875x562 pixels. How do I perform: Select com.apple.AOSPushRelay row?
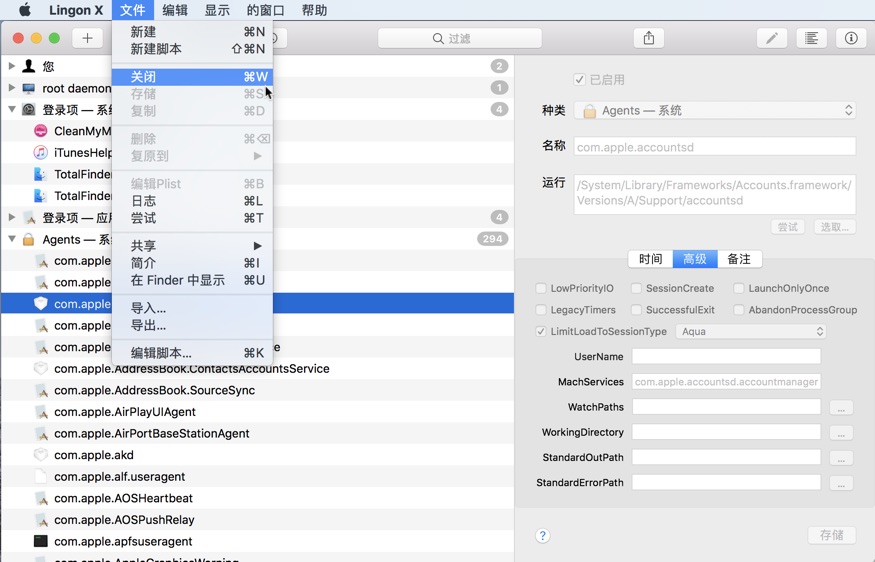pos(257,520)
